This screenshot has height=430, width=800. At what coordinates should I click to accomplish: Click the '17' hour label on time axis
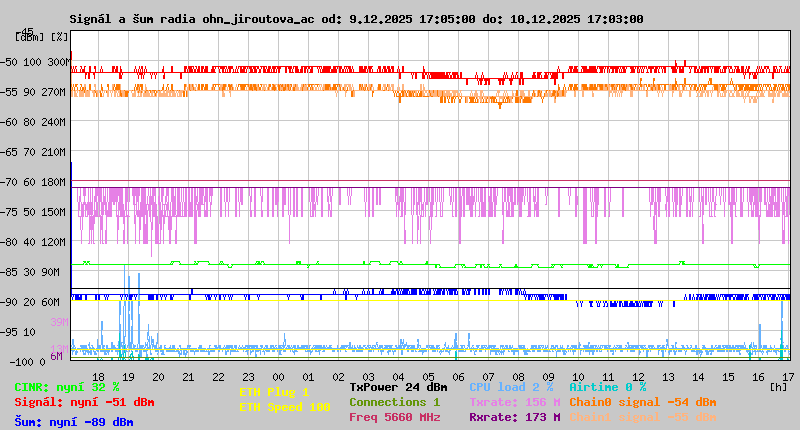[x=788, y=377]
